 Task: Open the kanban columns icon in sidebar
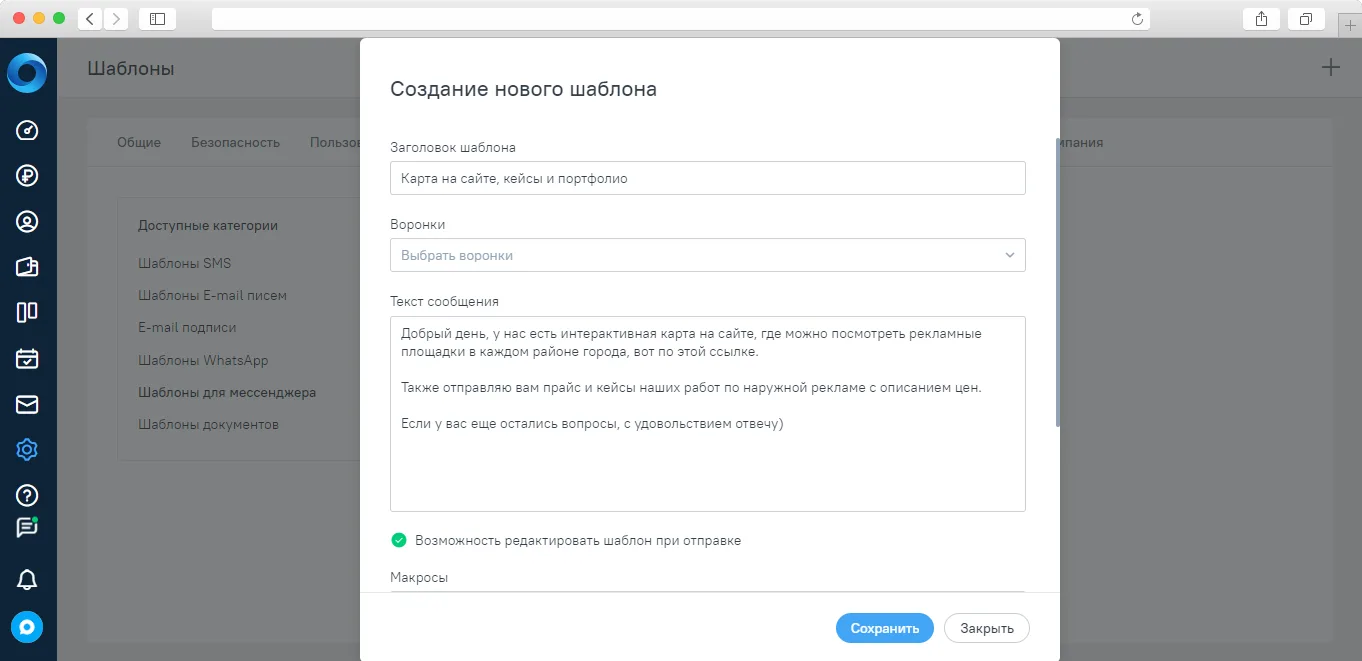click(27, 312)
